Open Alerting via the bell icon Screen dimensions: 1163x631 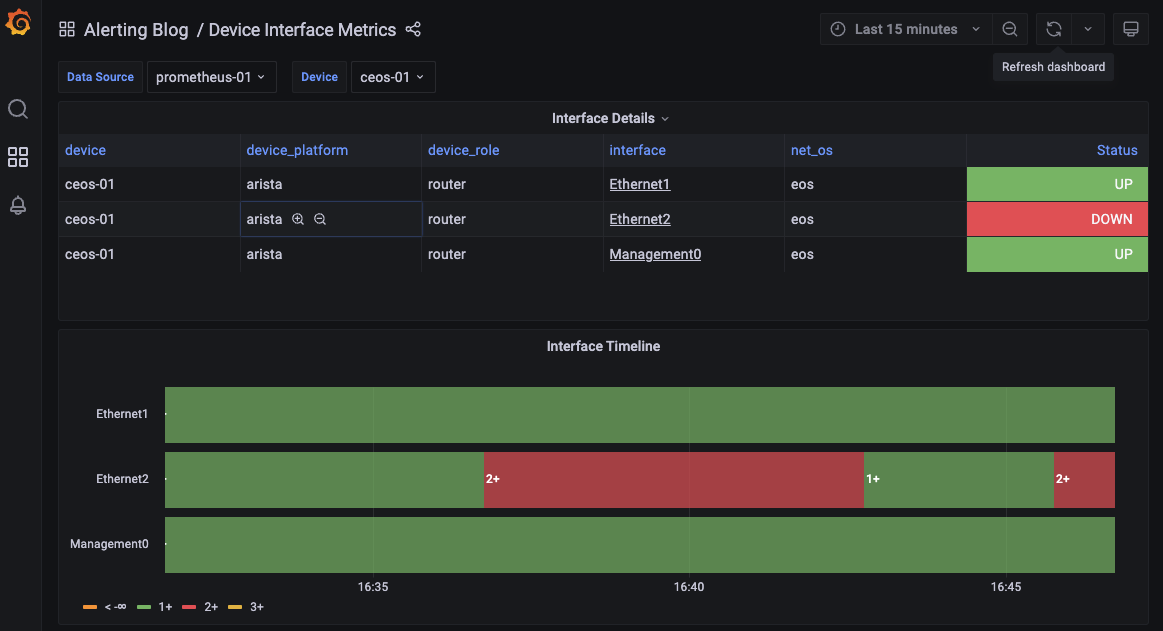pyautogui.click(x=17, y=204)
